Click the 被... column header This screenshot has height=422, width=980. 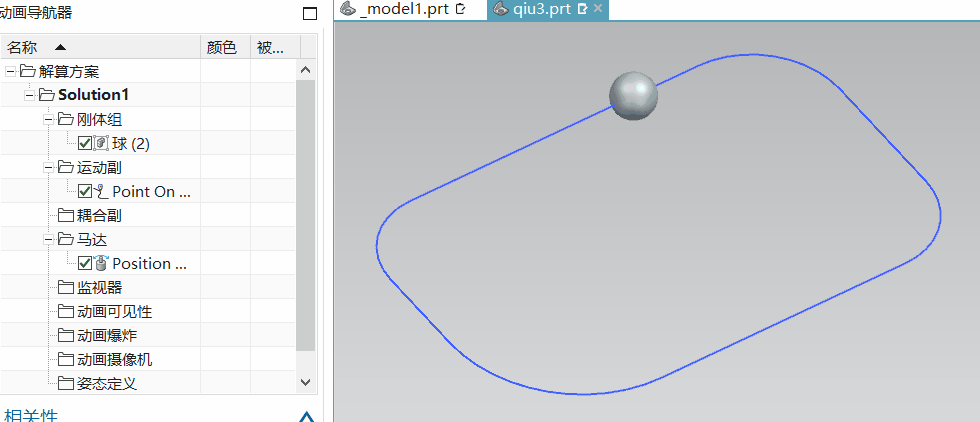pos(276,47)
